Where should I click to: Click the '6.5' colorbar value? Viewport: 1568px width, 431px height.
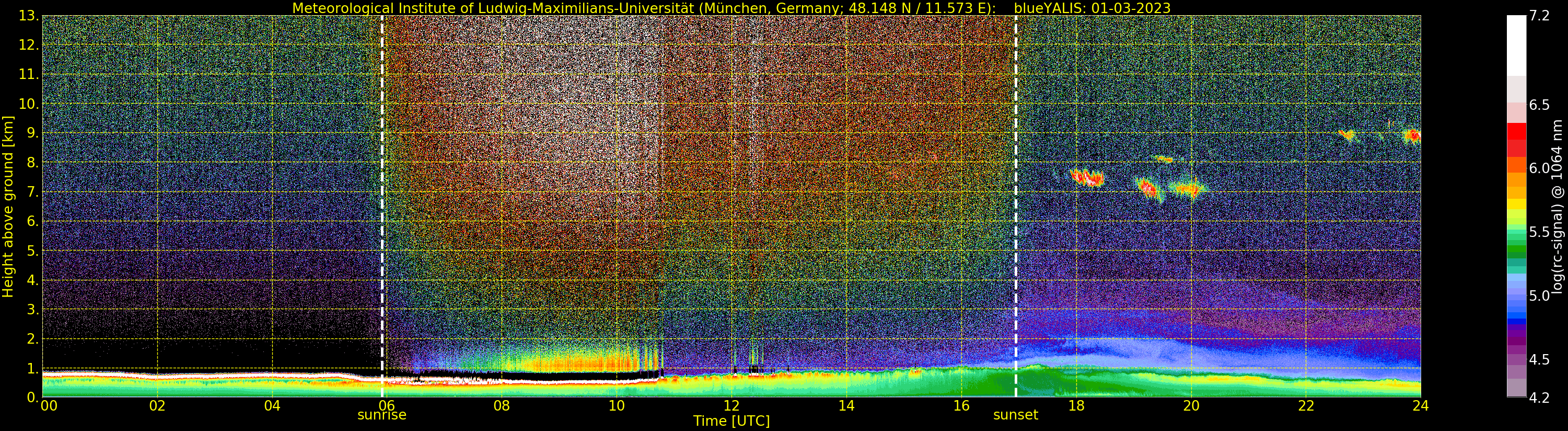[1539, 105]
